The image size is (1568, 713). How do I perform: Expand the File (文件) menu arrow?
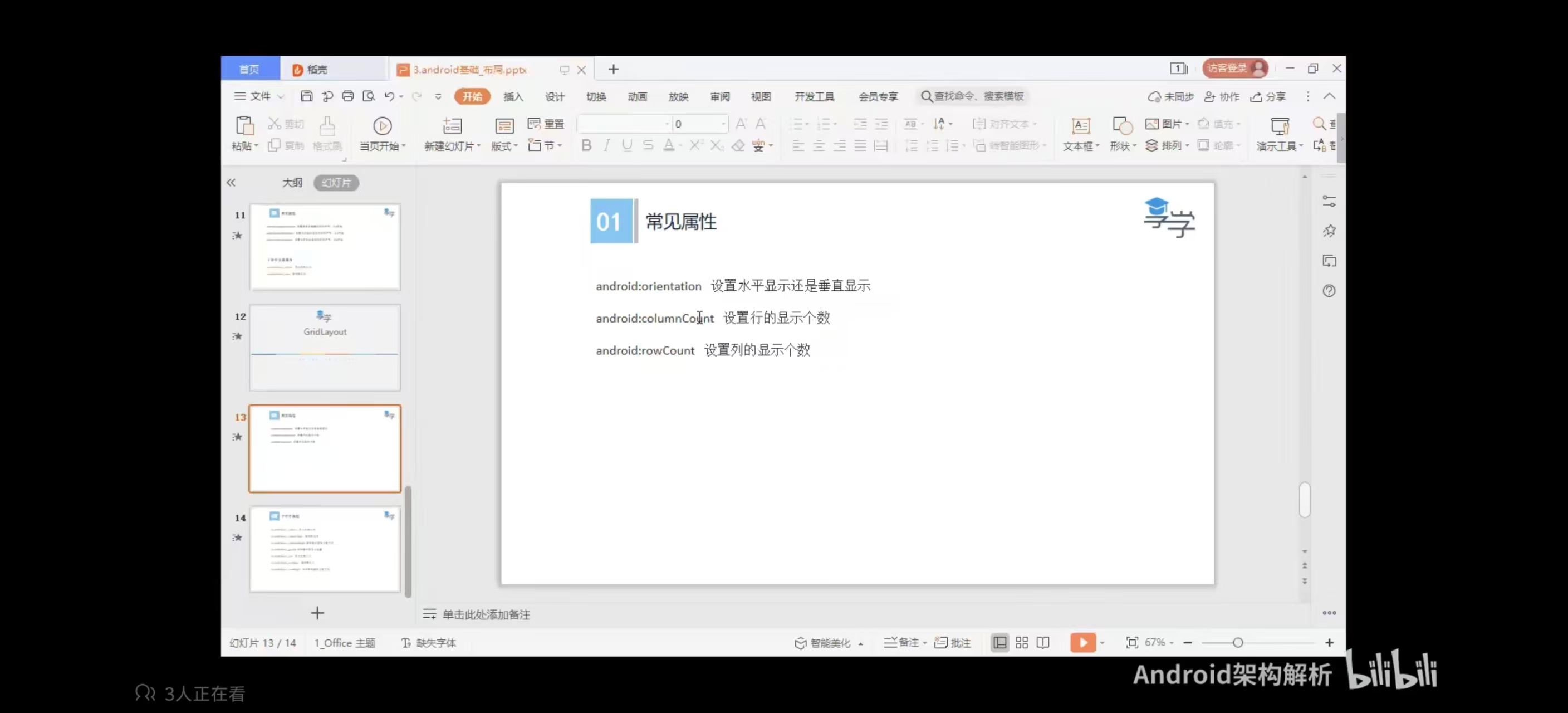click(281, 96)
